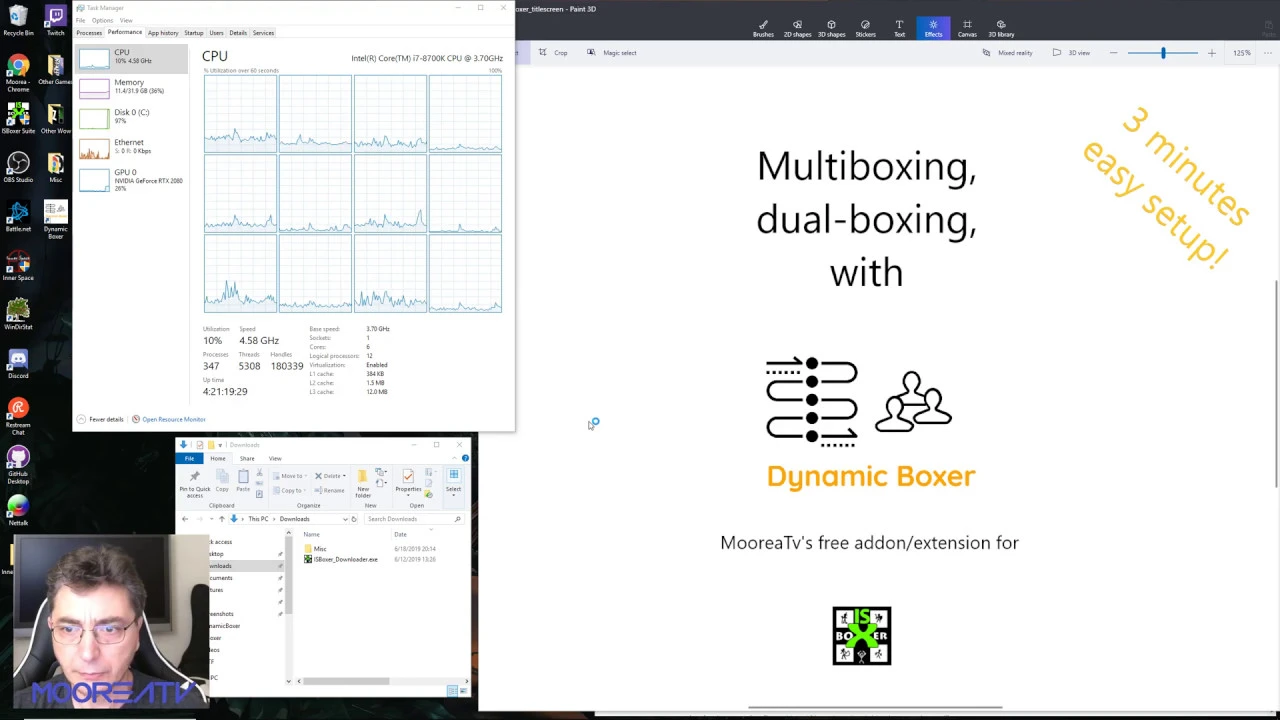
Task: Open Resource Monitor link
Action: [x=168, y=419]
